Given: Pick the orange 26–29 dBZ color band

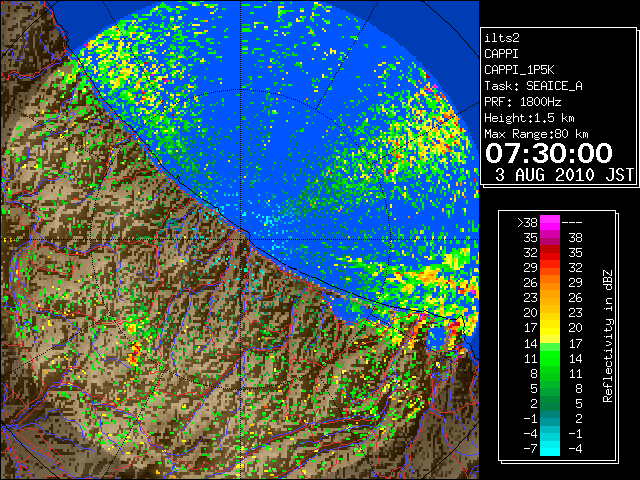Looking at the screenshot, I should [x=550, y=283].
